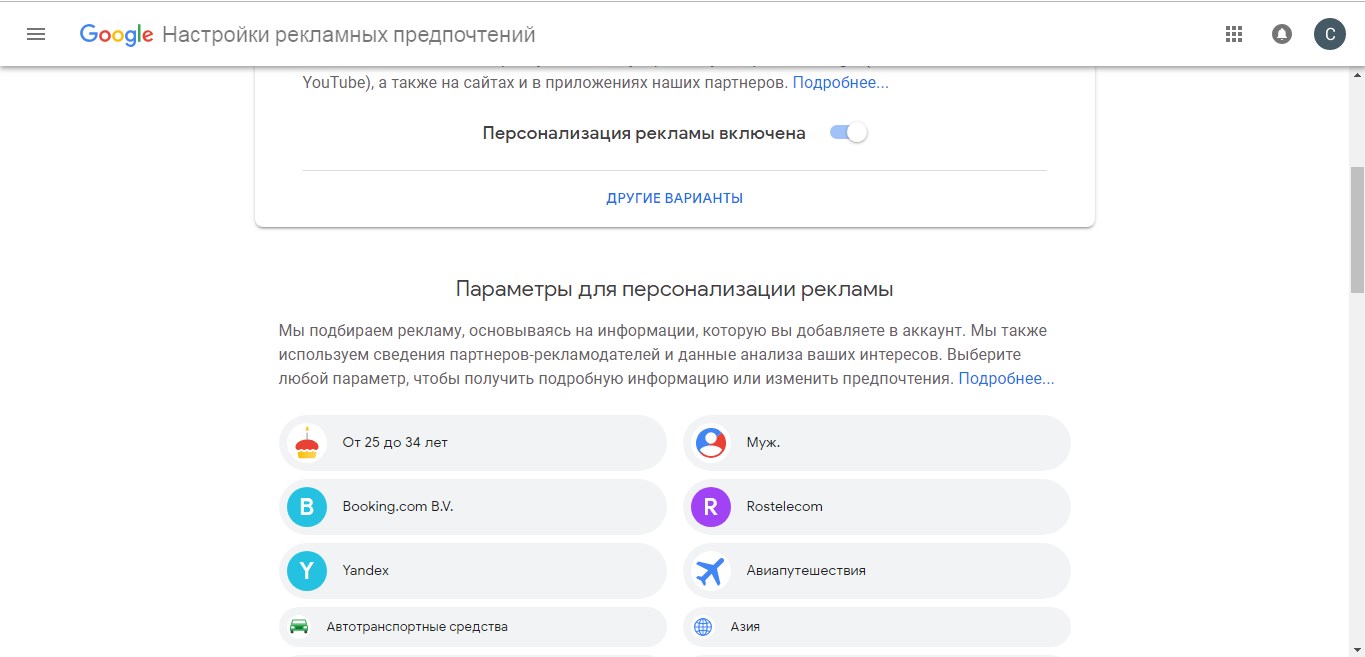Click the green car icon

pyautogui.click(x=299, y=627)
